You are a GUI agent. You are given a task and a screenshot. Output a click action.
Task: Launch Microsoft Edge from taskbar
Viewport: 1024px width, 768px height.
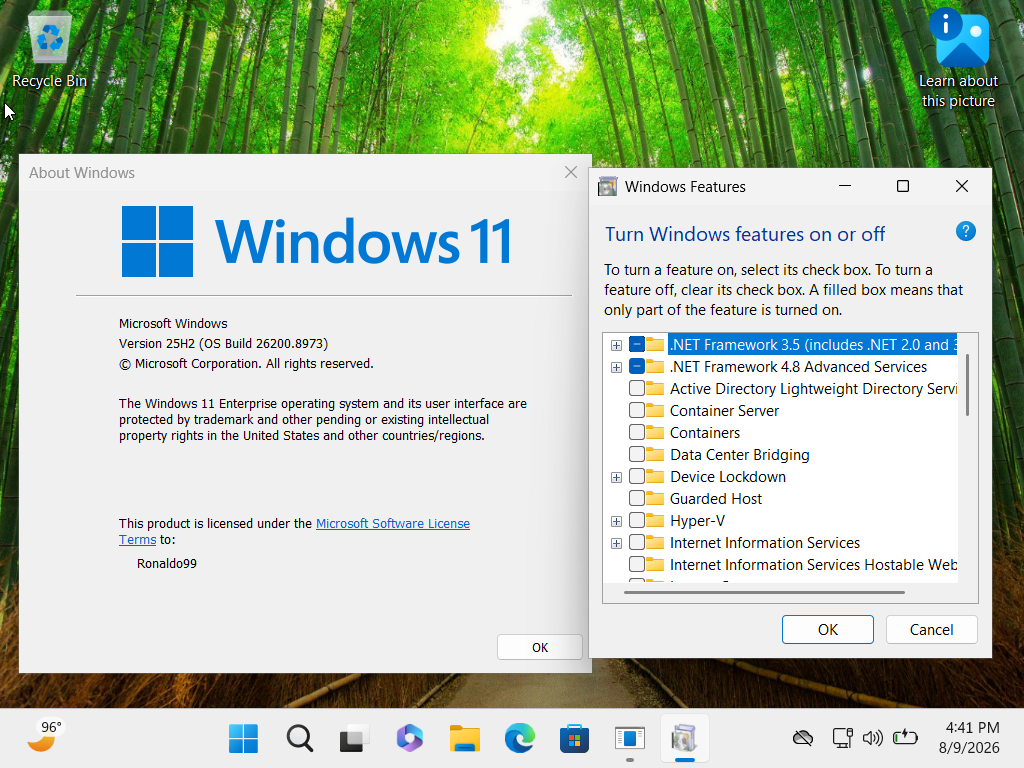click(520, 739)
